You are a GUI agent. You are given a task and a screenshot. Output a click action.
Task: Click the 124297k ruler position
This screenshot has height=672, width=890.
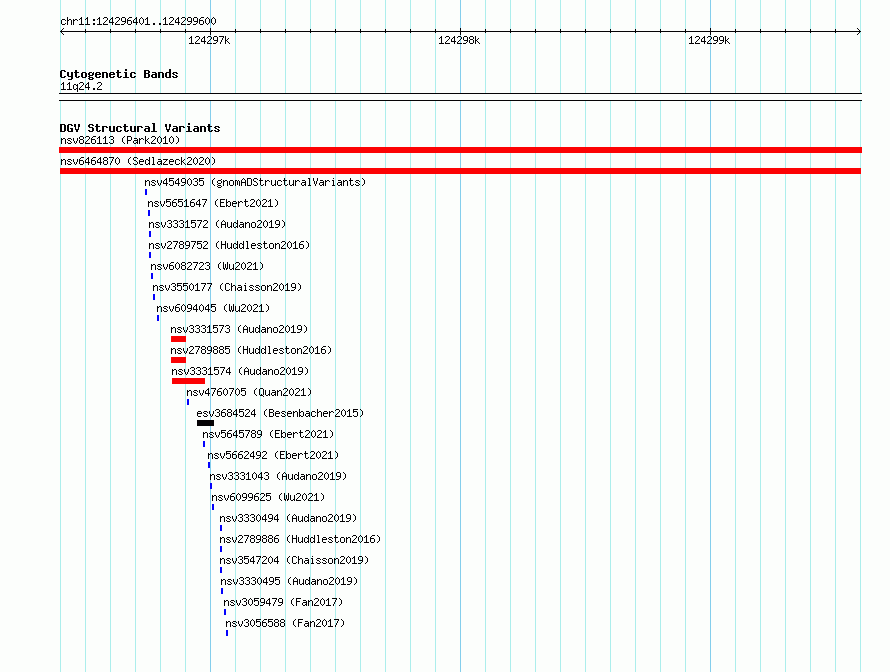click(x=209, y=40)
